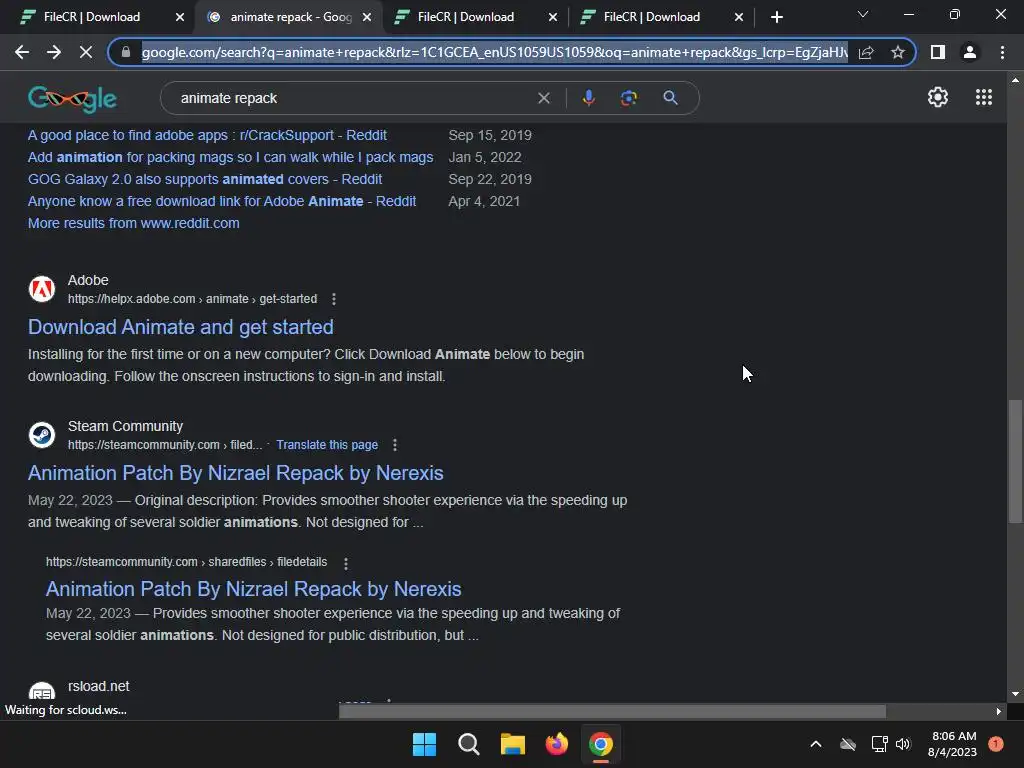Close the fourth FileCR tab

tap(739, 17)
